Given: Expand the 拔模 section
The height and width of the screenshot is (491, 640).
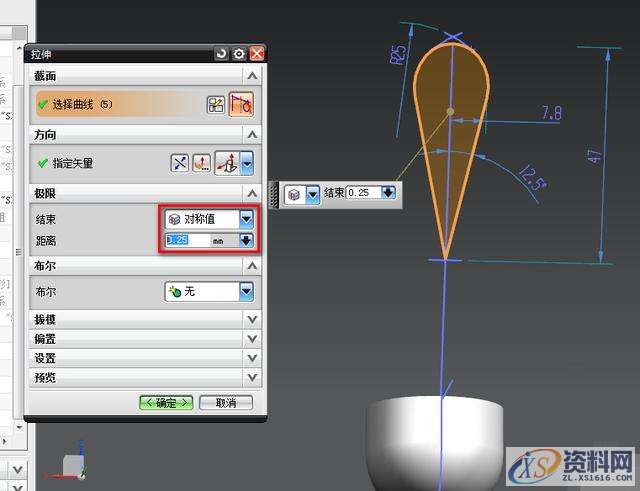Looking at the screenshot, I should 253,320.
